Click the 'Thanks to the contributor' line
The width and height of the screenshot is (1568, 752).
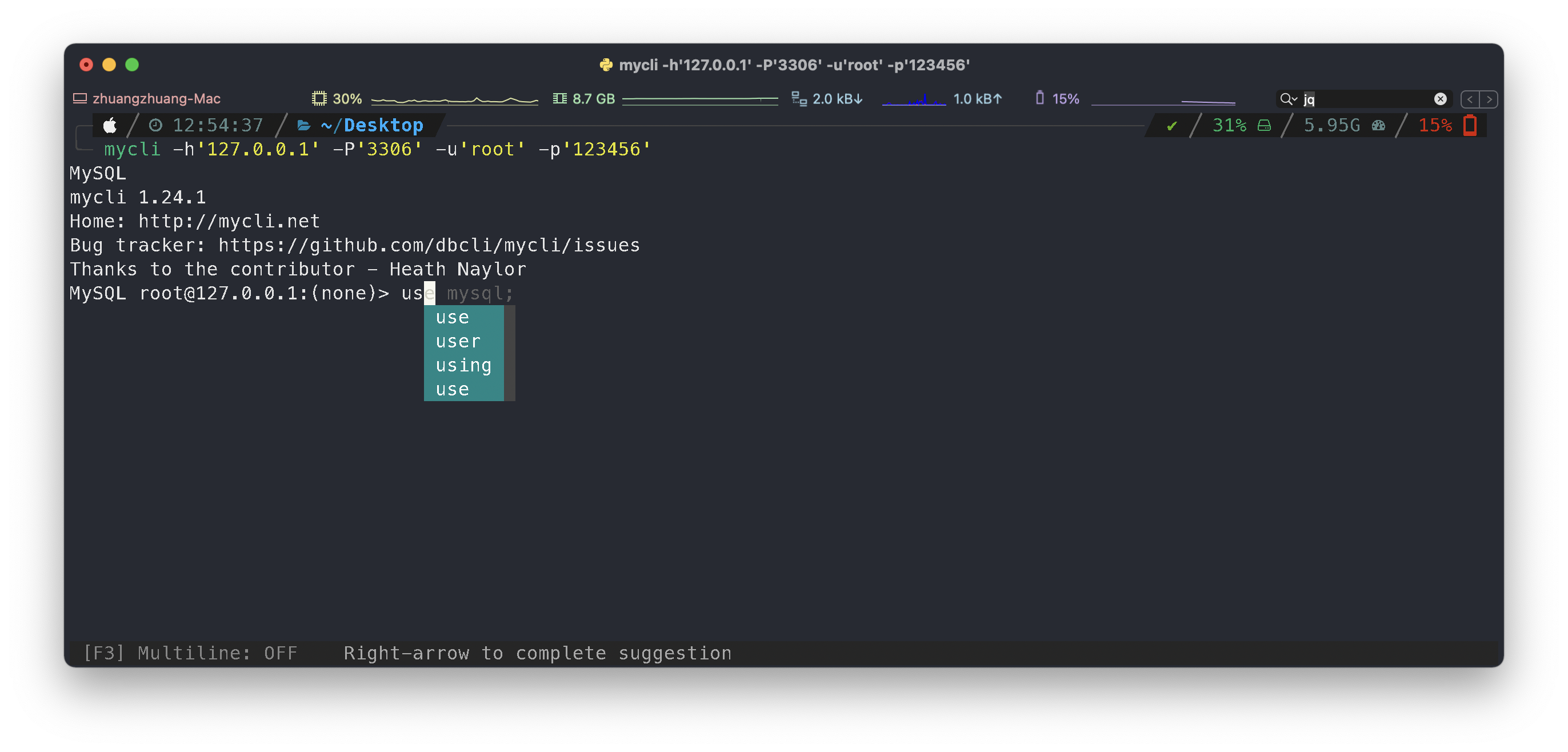tap(298, 269)
